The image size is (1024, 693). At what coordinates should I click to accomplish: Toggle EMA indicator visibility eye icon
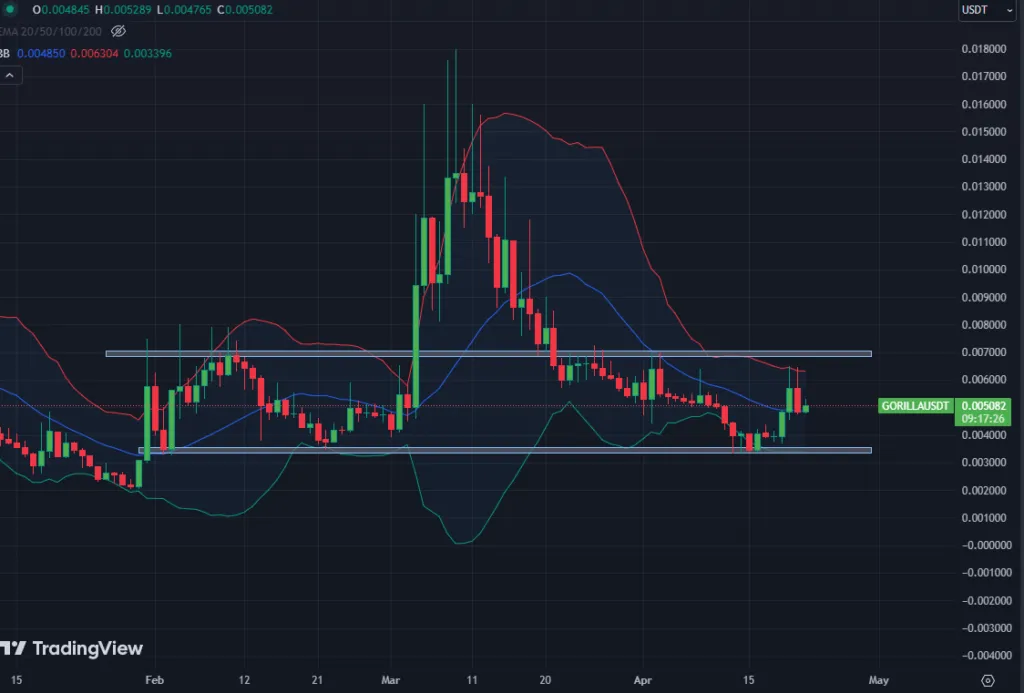click(118, 31)
